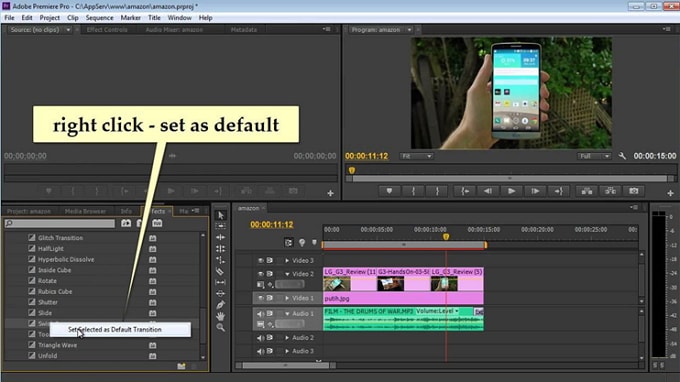Select the Pen tool in tools panel

pos(220,305)
